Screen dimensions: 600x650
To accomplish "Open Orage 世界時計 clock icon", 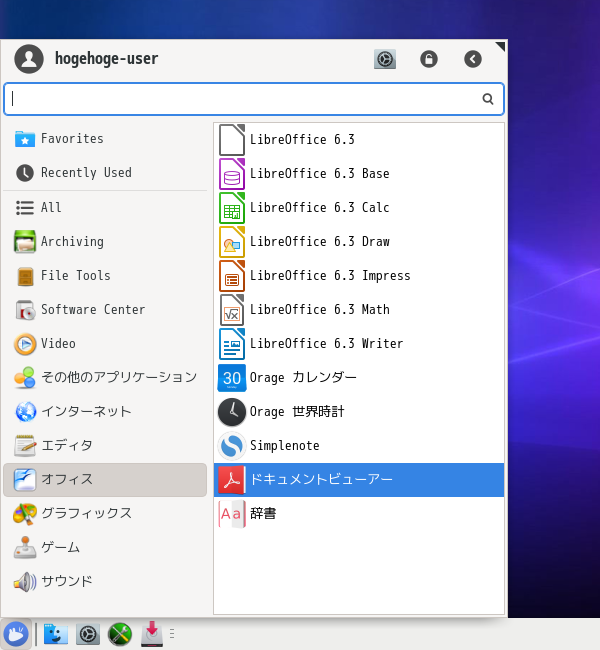I will [x=232, y=412].
